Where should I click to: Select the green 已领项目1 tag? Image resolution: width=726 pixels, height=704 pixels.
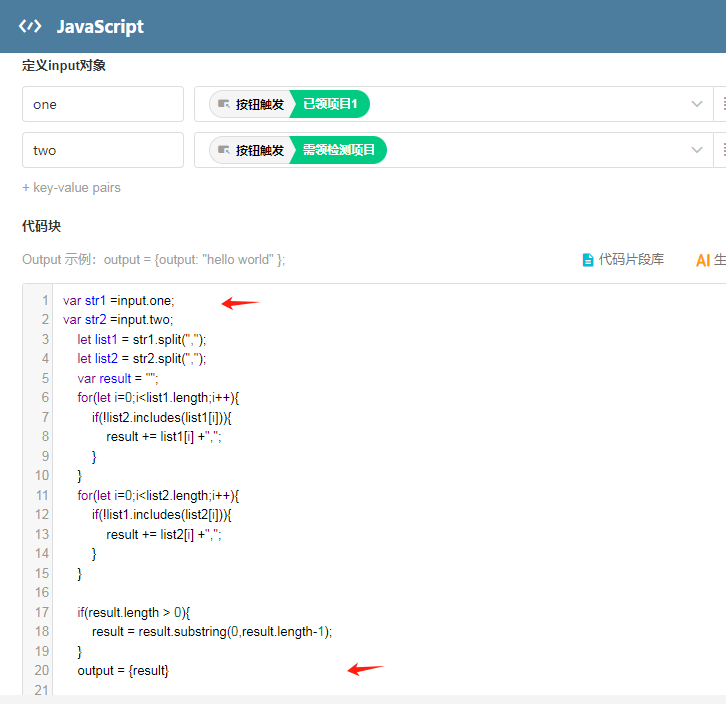[330, 104]
